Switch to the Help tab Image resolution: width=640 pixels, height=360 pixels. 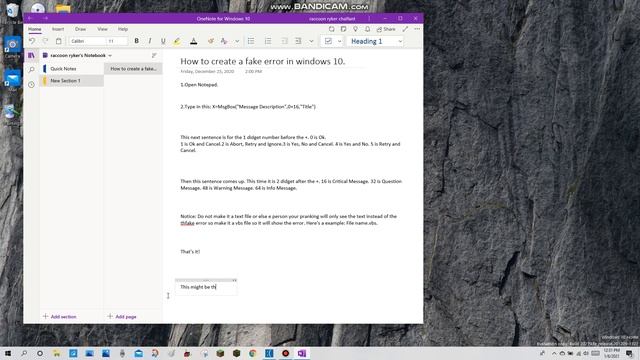coord(123,29)
